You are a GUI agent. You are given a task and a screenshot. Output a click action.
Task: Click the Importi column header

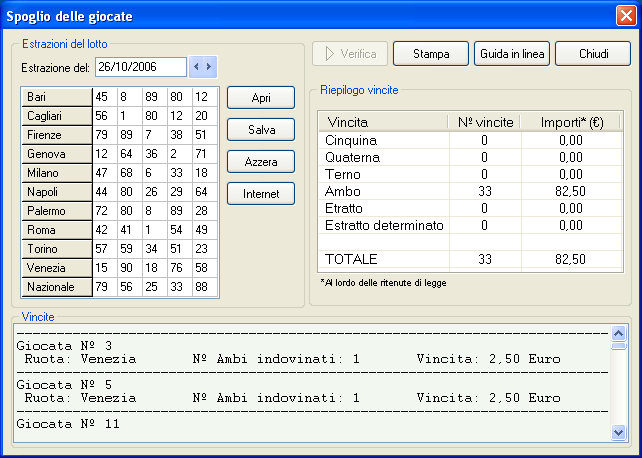[571, 122]
